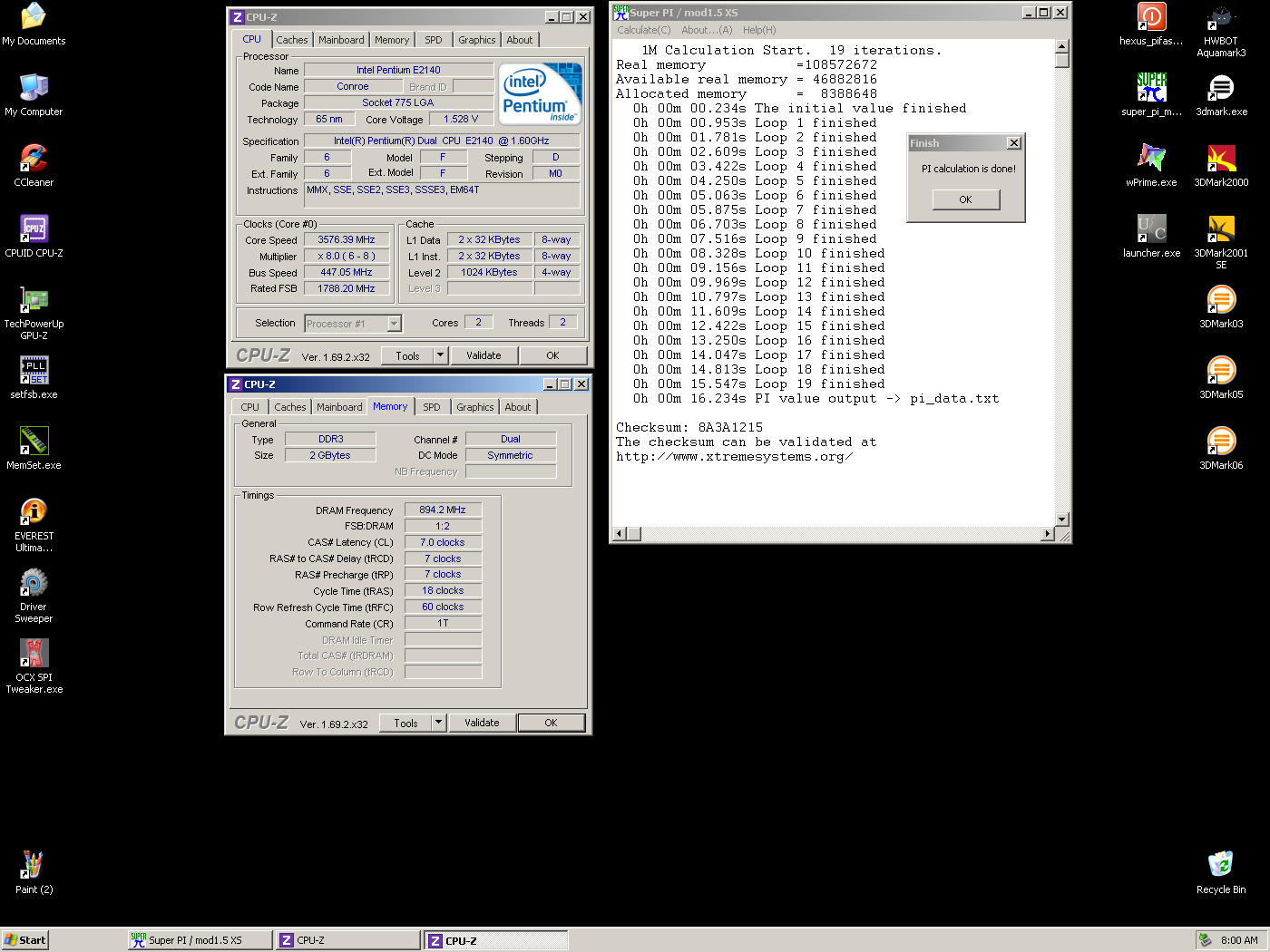Open the Help(H) menu in Super PI

pyautogui.click(x=759, y=30)
